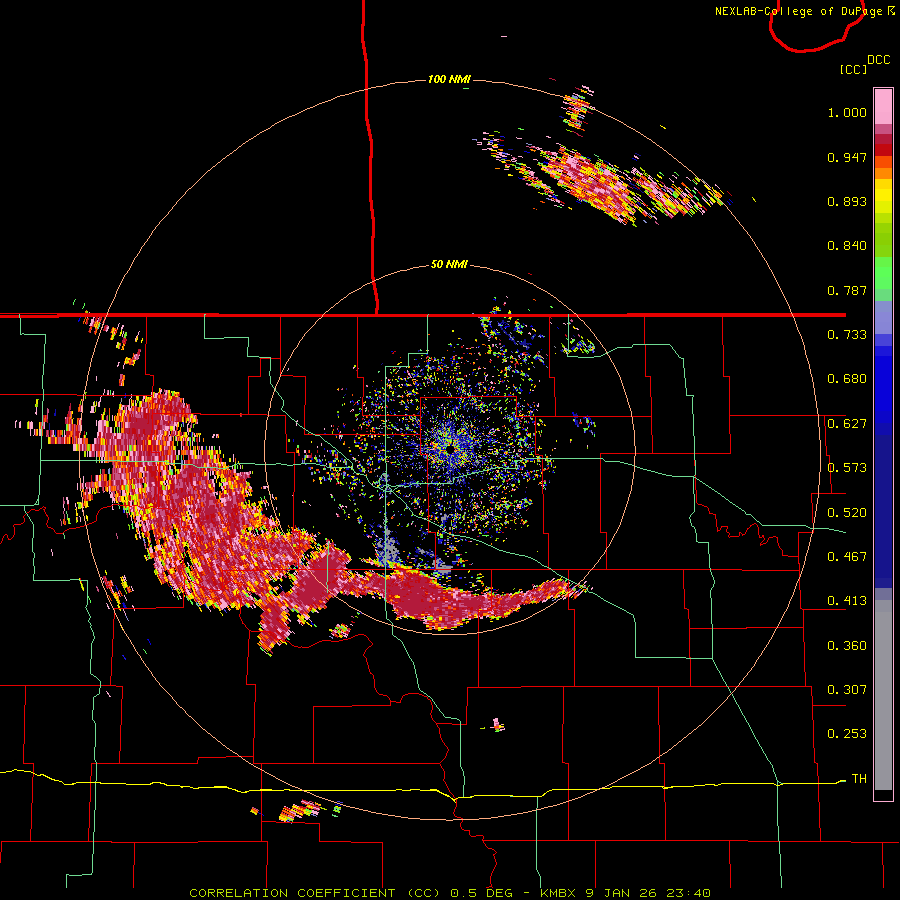Select the 0.680 legend value
900x900 pixels.
pos(847,379)
